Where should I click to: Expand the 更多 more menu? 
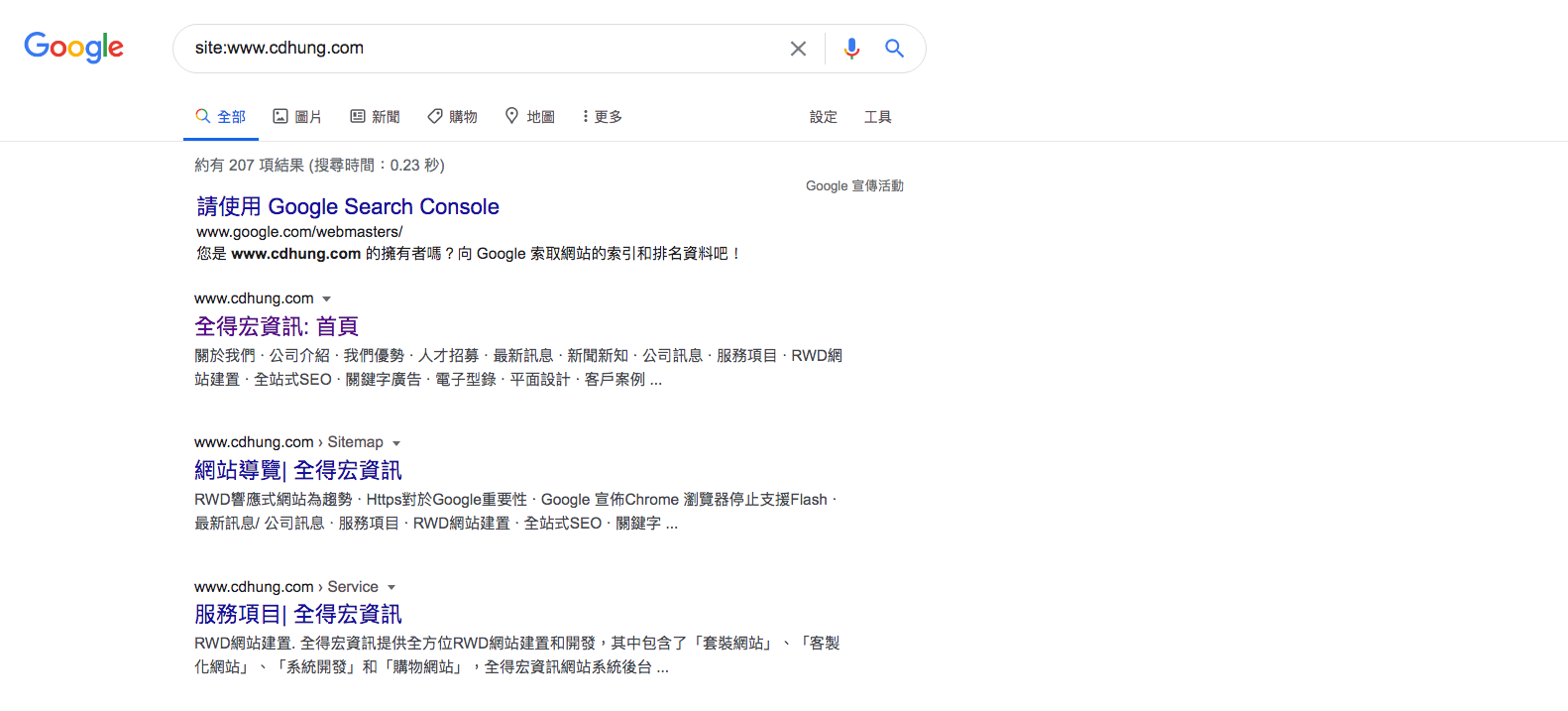(603, 117)
